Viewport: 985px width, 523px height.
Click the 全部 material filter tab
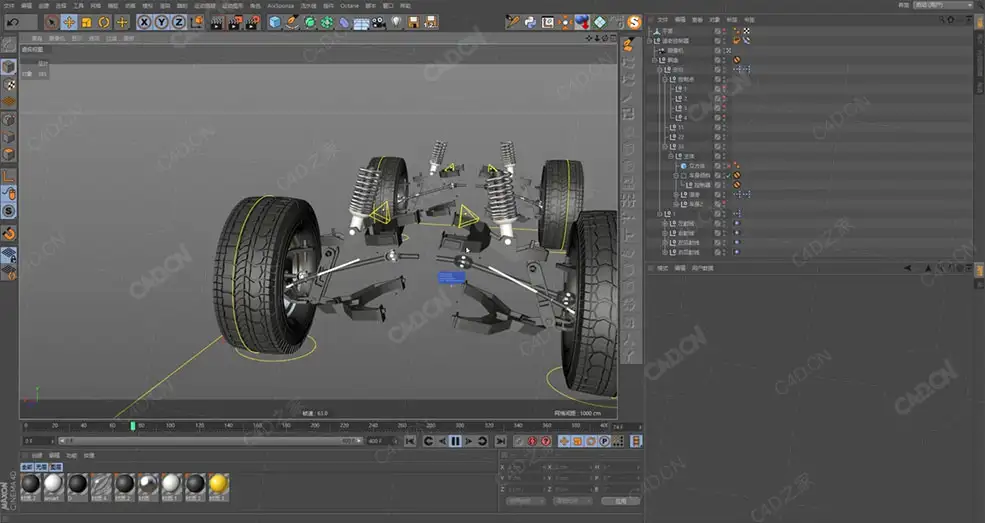27,467
